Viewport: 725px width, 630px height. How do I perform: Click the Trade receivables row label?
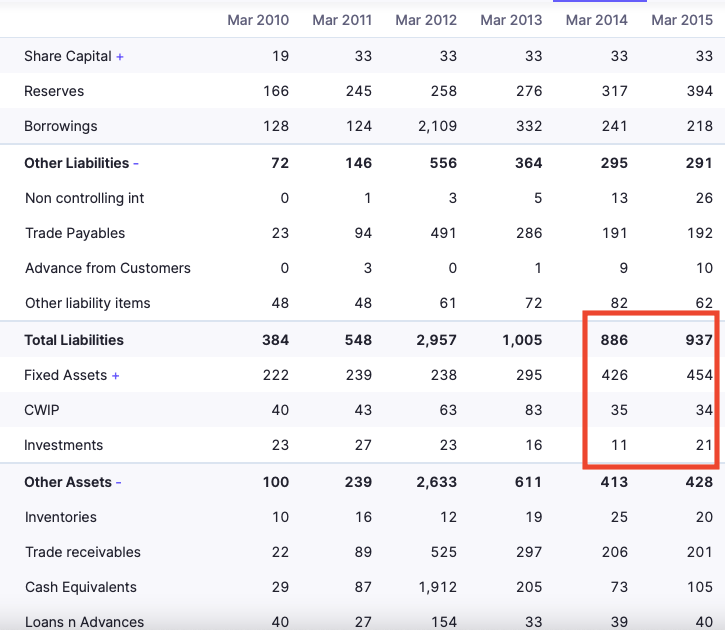click(82, 552)
